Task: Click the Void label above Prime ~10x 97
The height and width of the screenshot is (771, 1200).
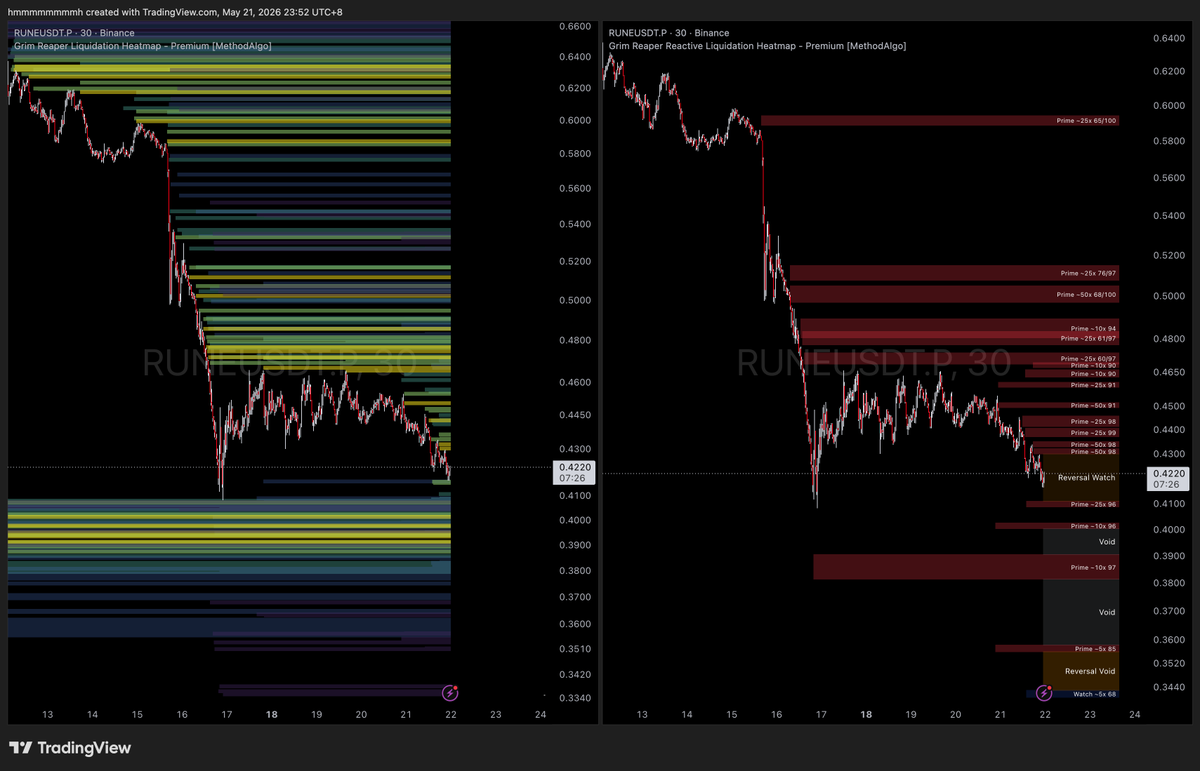Action: [x=1107, y=542]
